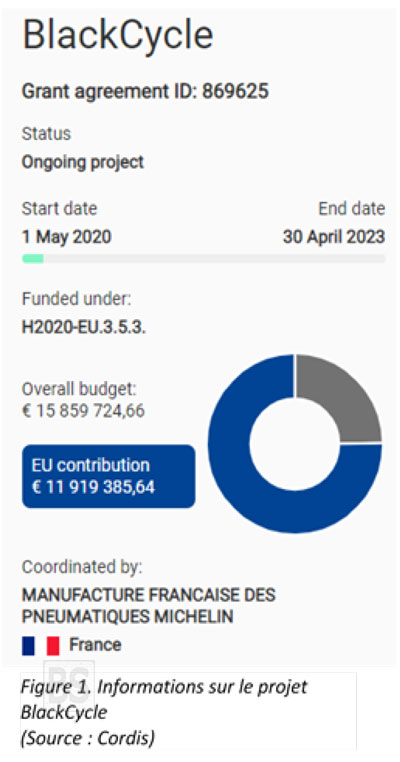Image resolution: width=400 pixels, height=762 pixels.
Task: Click the BlackCycle project title
Action: coord(118,35)
